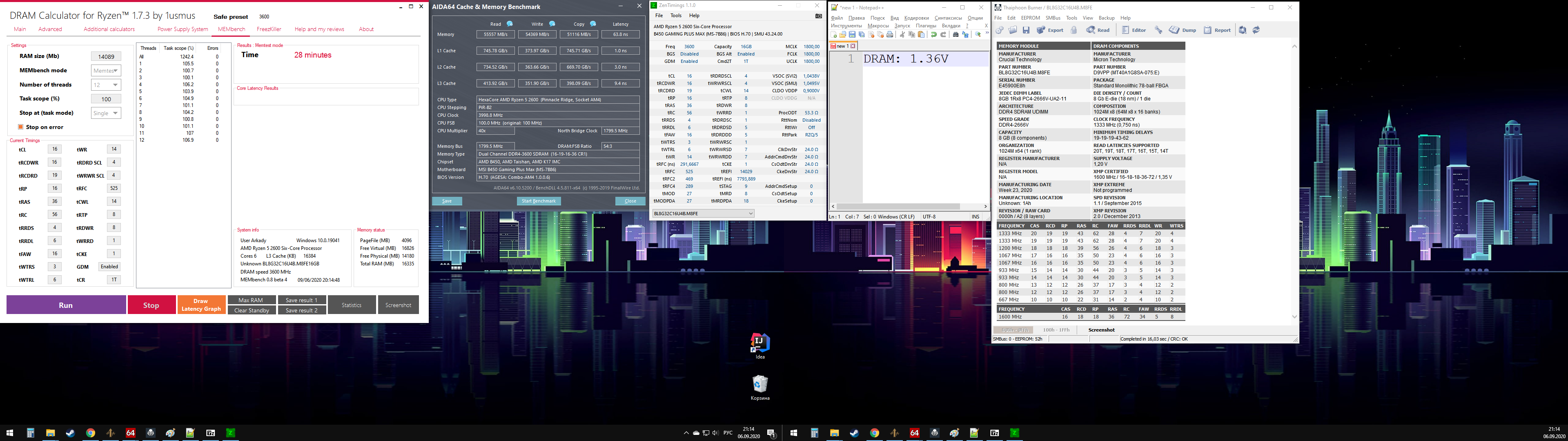
Task: Click the save floppy icon in Thaiphoon Burner
Action: tap(1026, 30)
